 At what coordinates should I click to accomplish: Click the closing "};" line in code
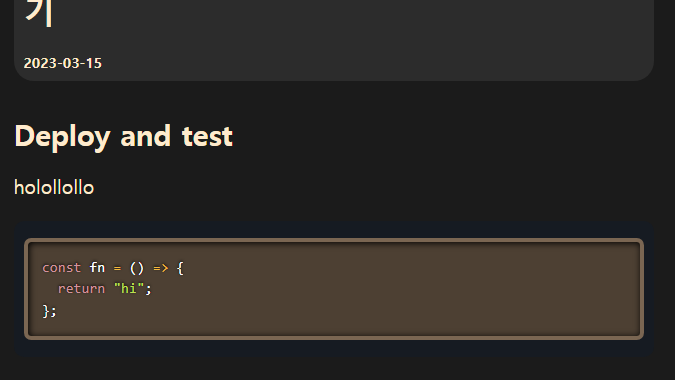[50, 310]
